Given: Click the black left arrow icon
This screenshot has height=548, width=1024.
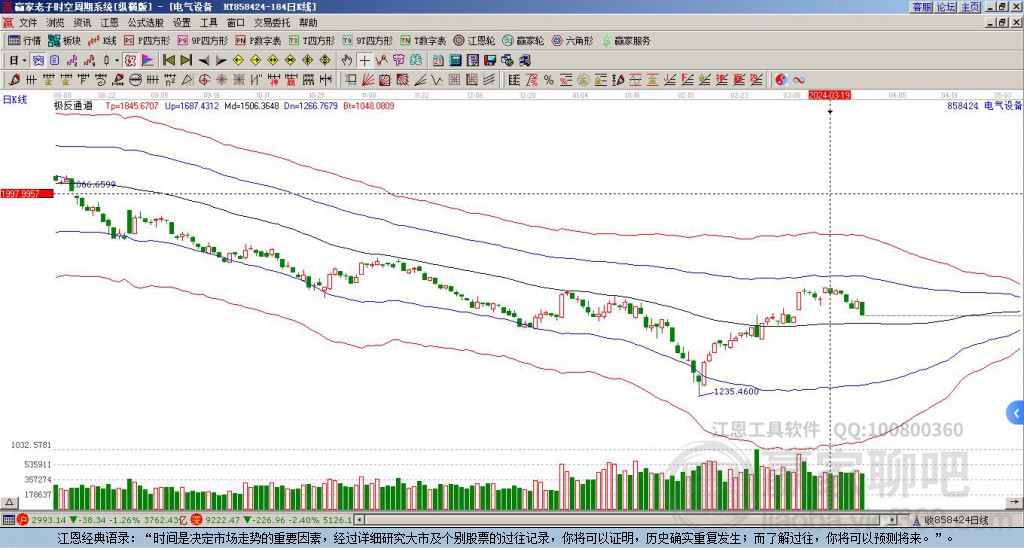Looking at the screenshot, I should [x=203, y=61].
